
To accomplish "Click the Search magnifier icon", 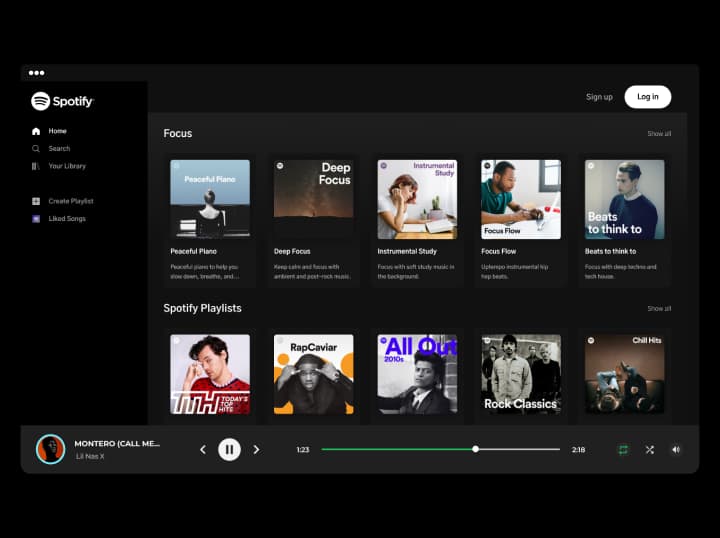I will pyautogui.click(x=36, y=149).
